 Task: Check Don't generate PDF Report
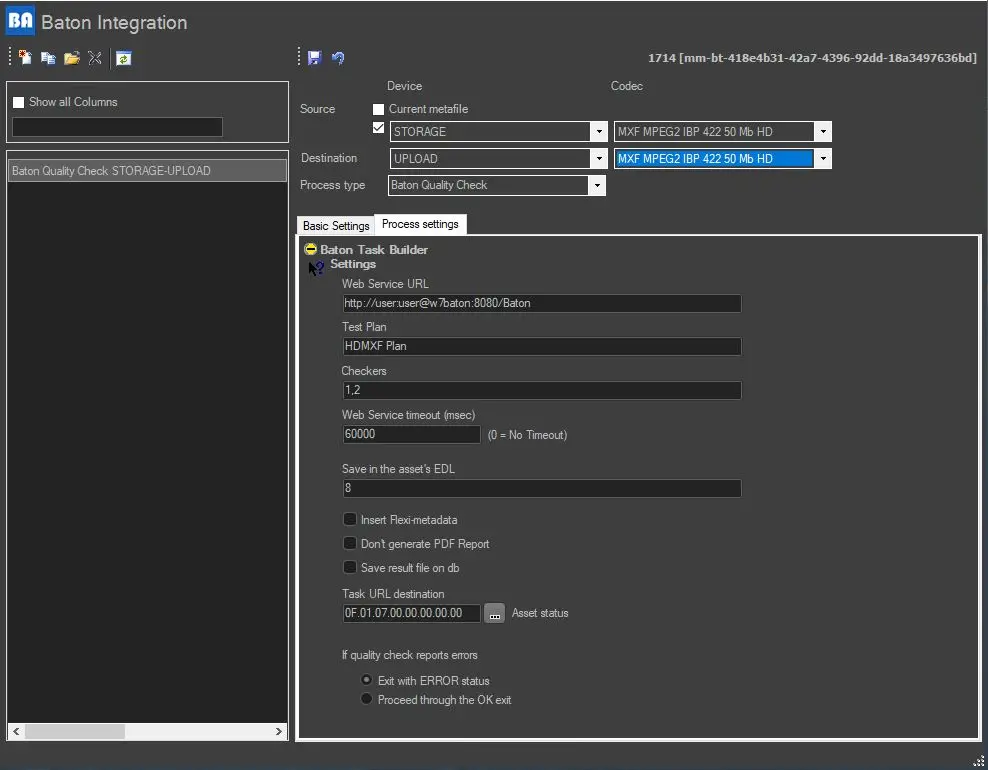[350, 544]
